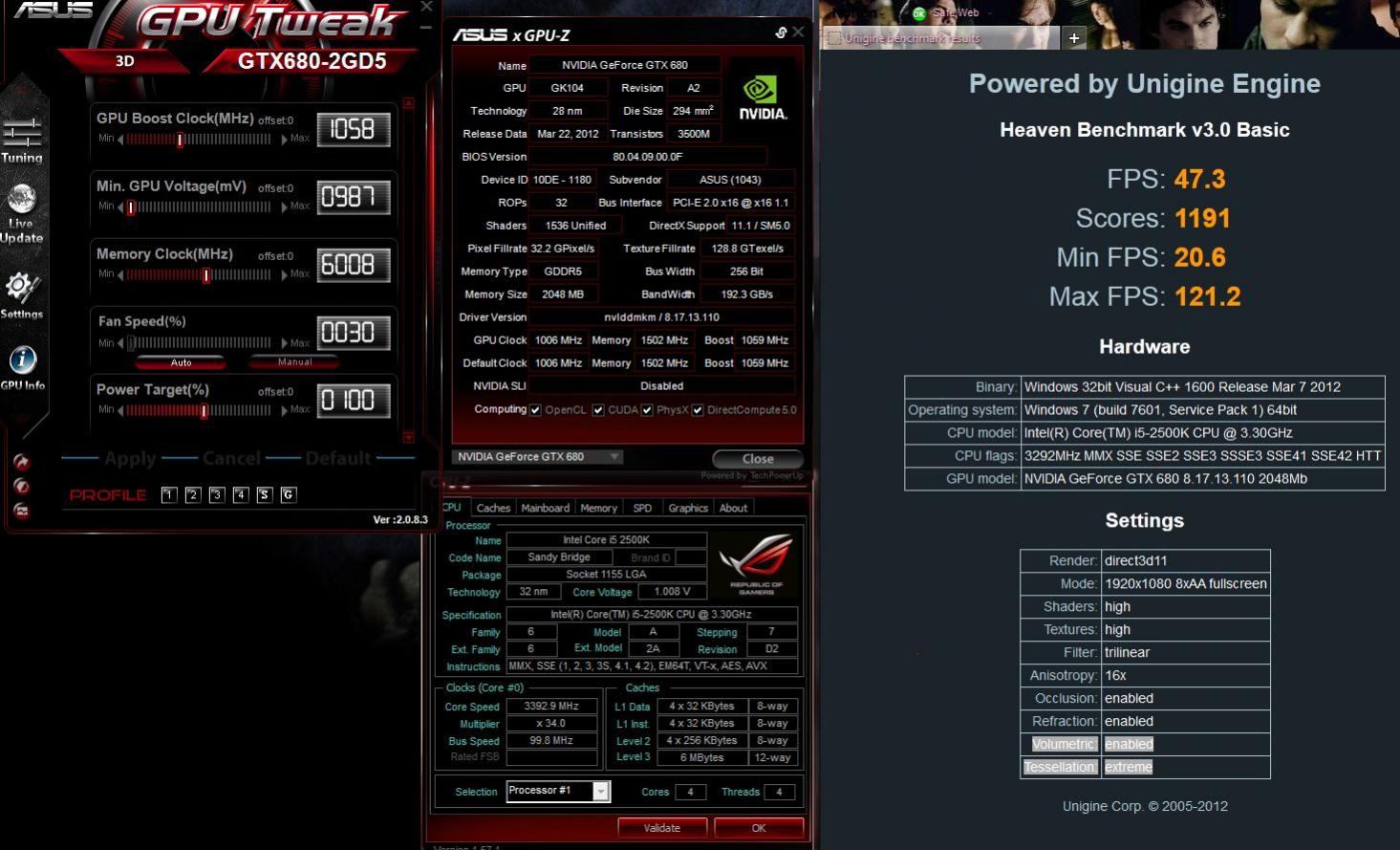The width and height of the screenshot is (1400, 850).
Task: Open the Tuning panel in GPU Tweak
Action: 21,140
